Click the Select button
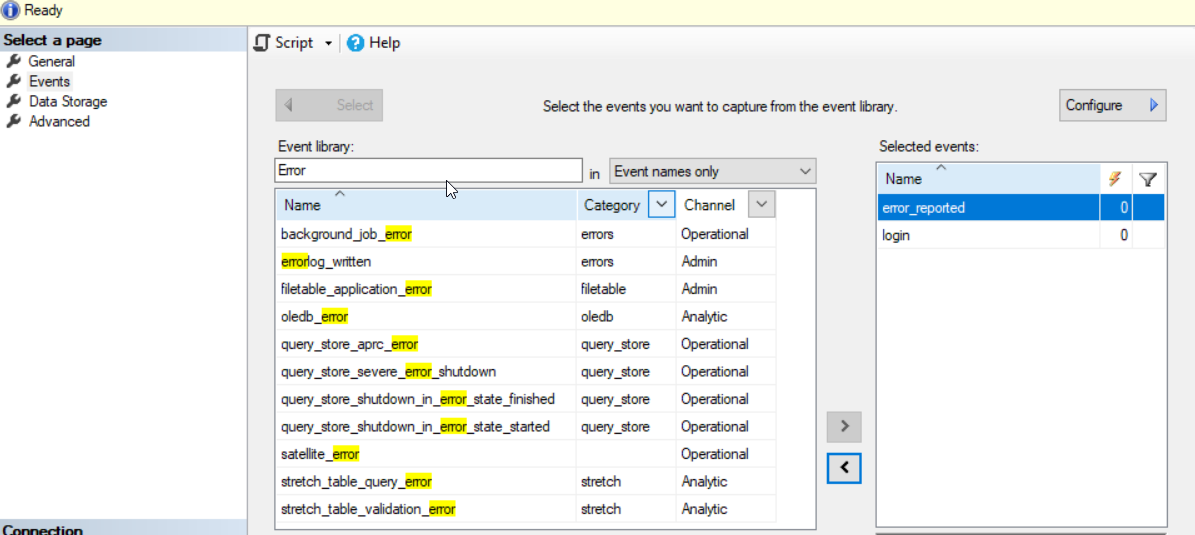 tap(329, 105)
